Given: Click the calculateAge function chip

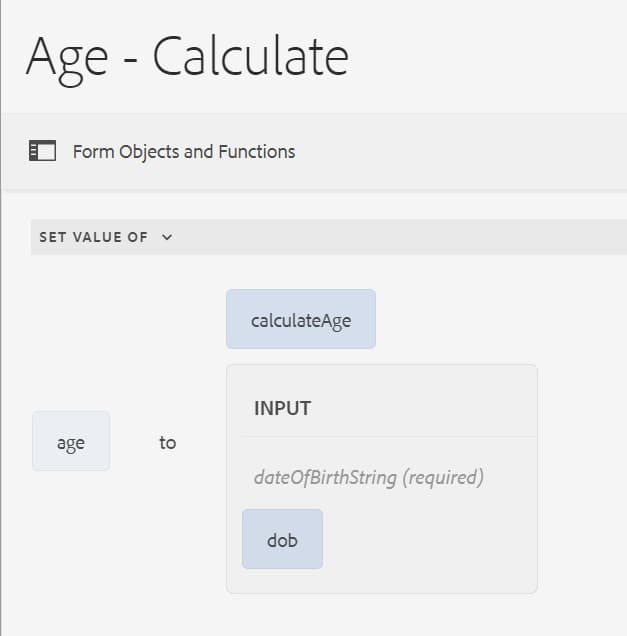Looking at the screenshot, I should (x=300, y=319).
